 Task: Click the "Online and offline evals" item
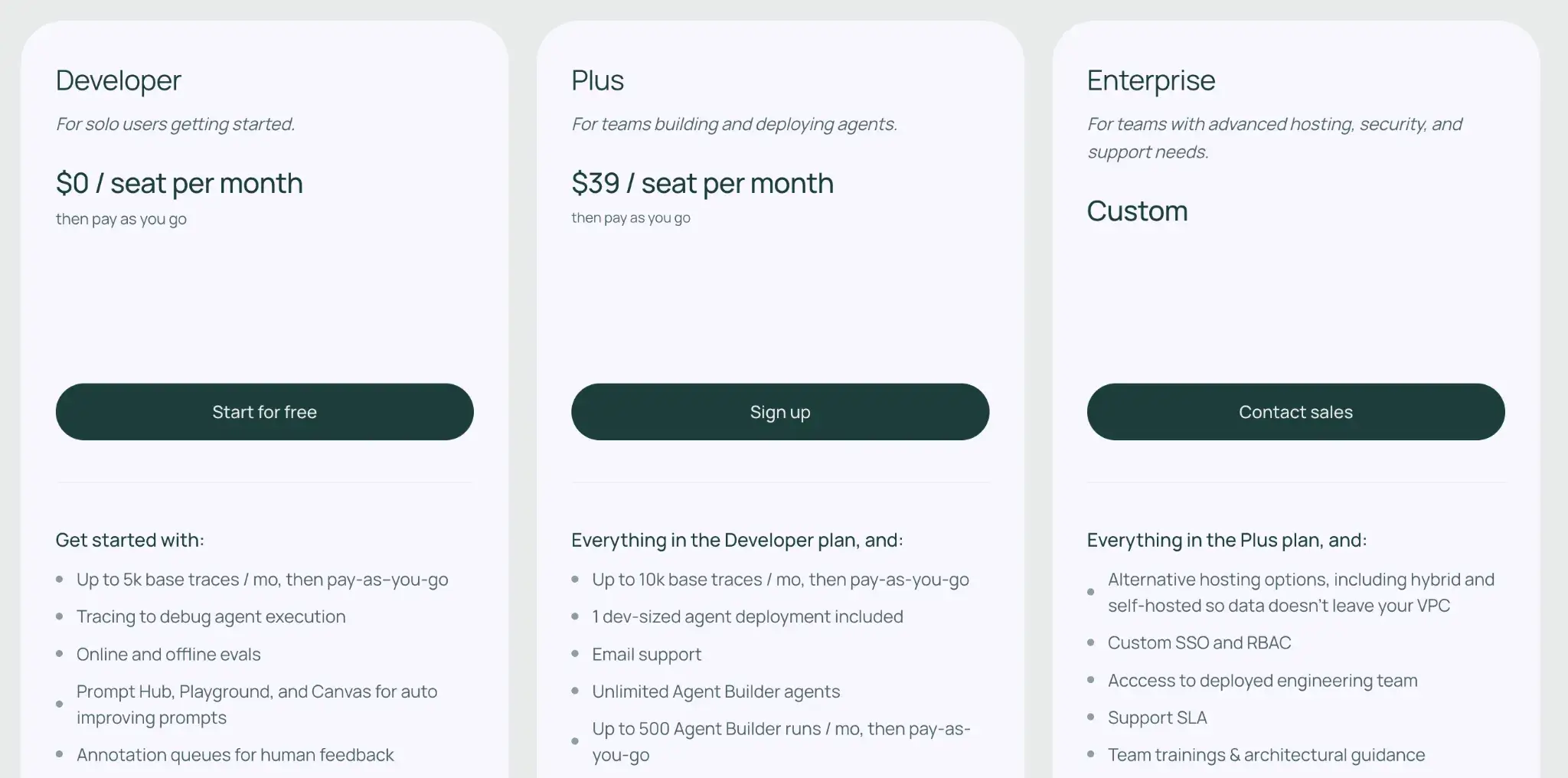[168, 655]
